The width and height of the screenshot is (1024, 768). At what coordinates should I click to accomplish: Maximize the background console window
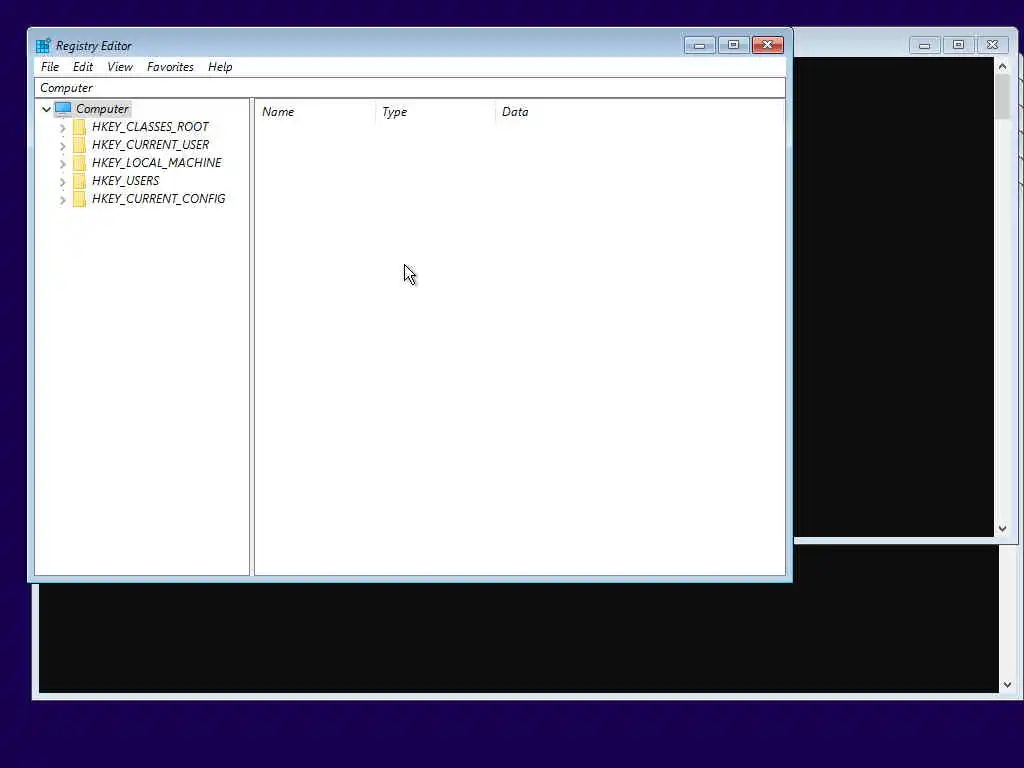click(958, 45)
